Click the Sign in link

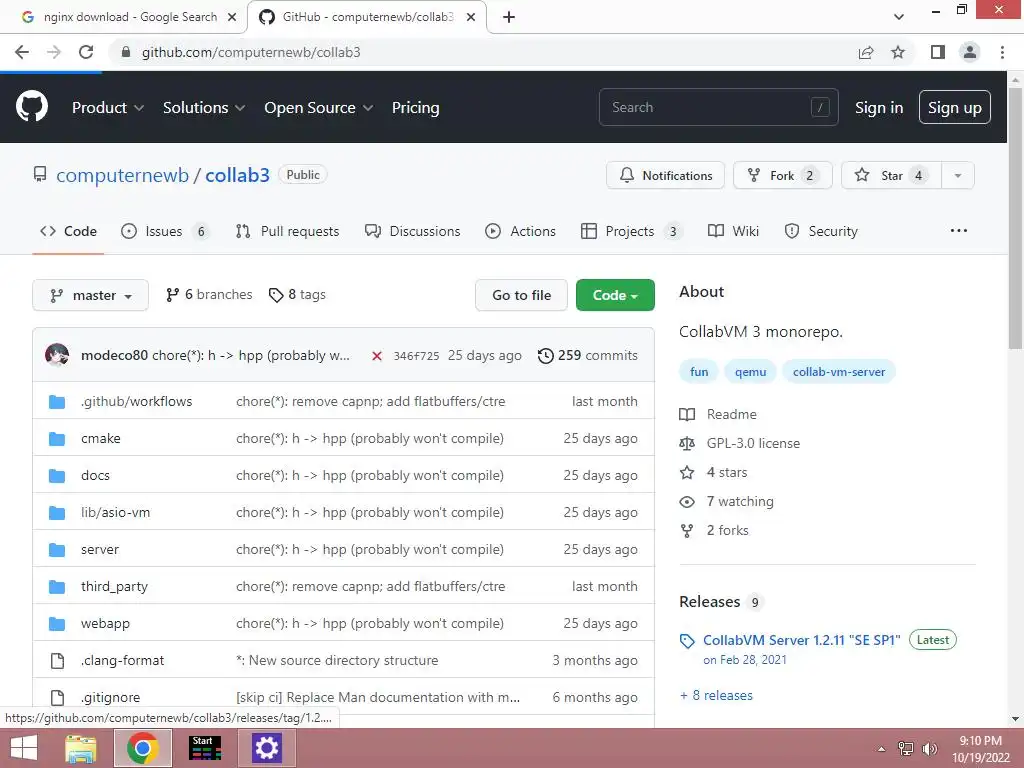coord(879,107)
